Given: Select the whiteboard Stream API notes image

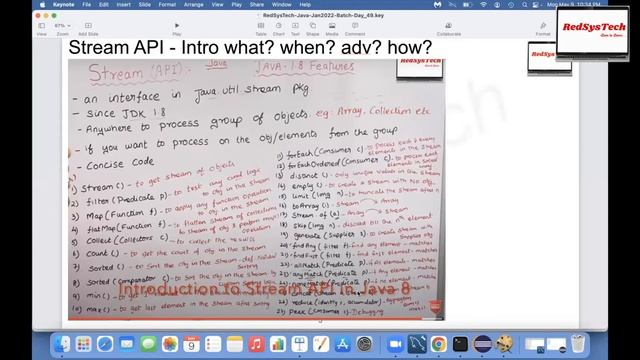Looking at the screenshot, I should click(x=256, y=189).
